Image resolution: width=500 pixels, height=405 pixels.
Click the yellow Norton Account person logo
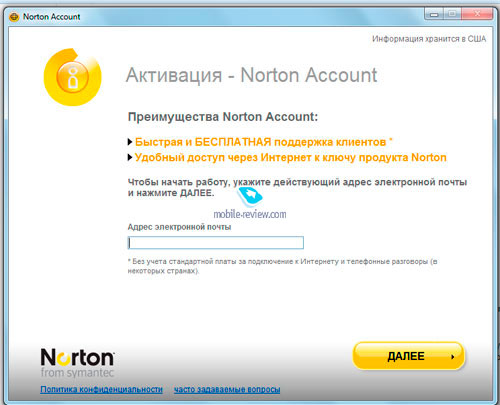click(72, 77)
